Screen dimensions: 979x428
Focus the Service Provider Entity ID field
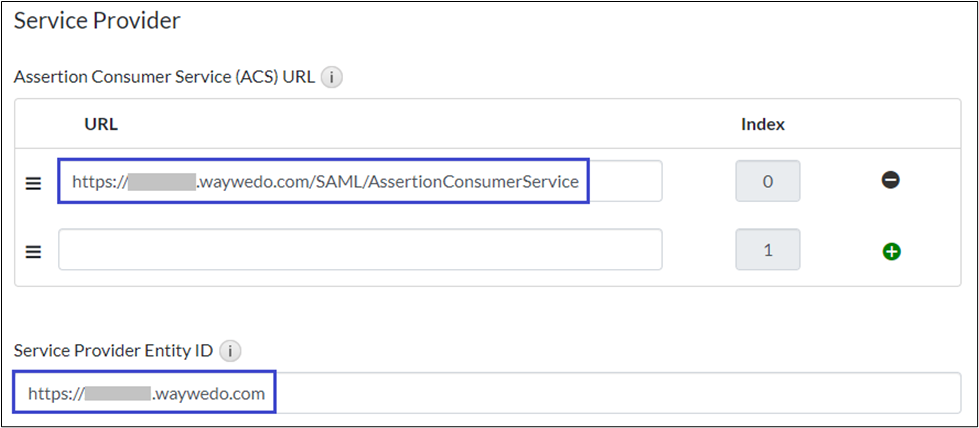(600, 393)
